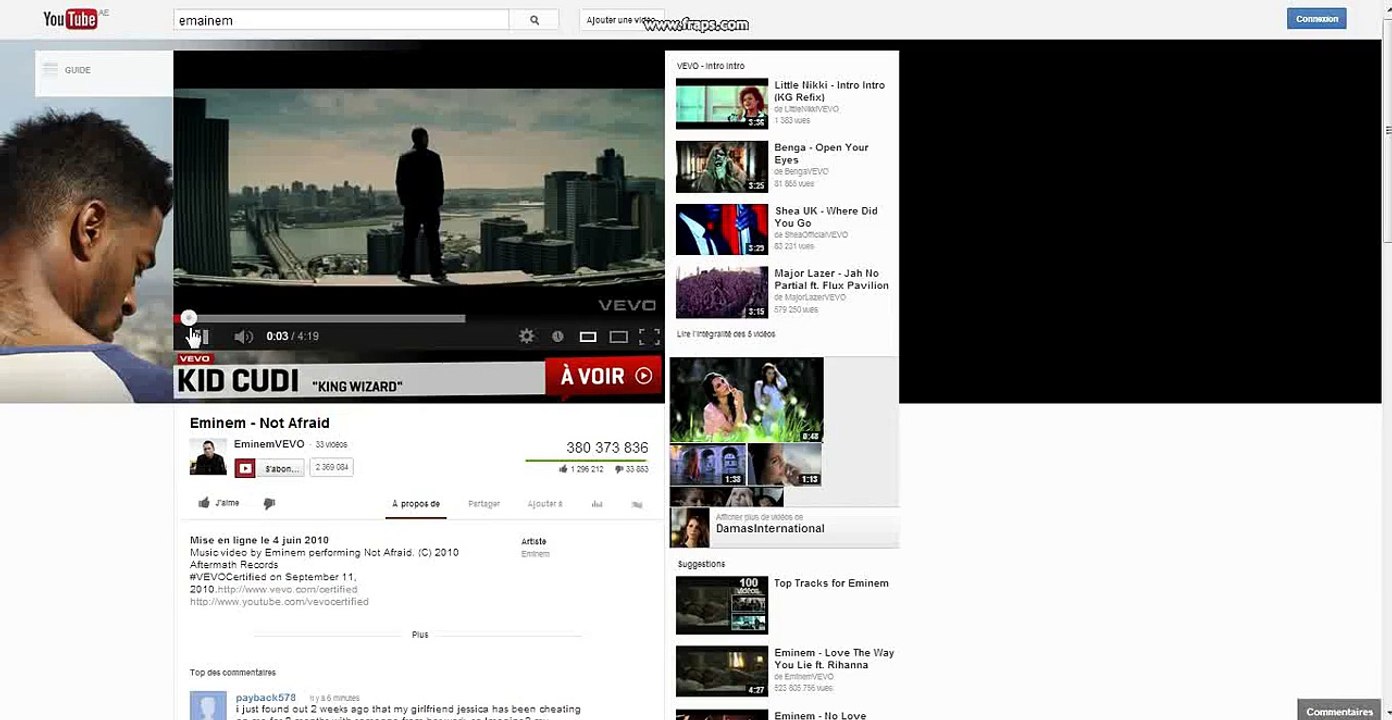Open Eminem - Love The Way You Lie thumbnail
1392x720 pixels.
point(722,671)
